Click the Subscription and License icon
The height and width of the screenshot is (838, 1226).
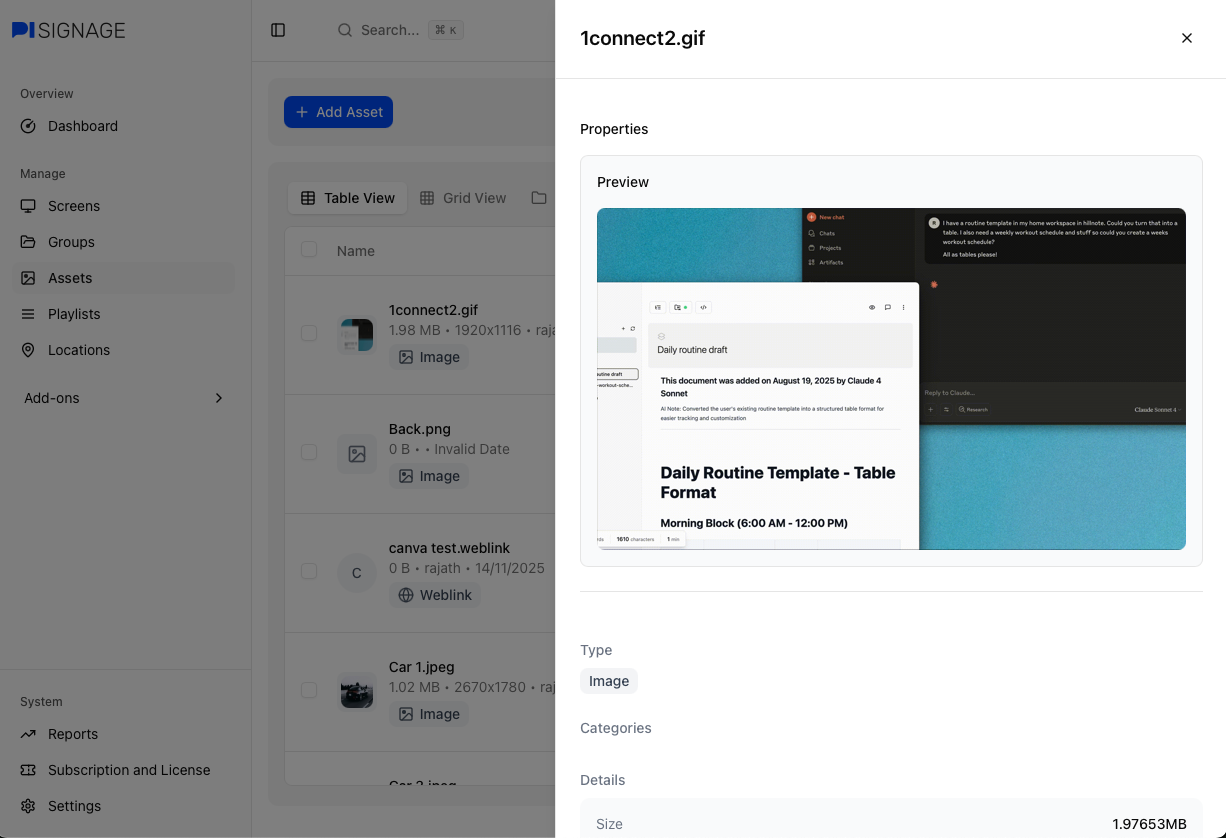point(28,770)
